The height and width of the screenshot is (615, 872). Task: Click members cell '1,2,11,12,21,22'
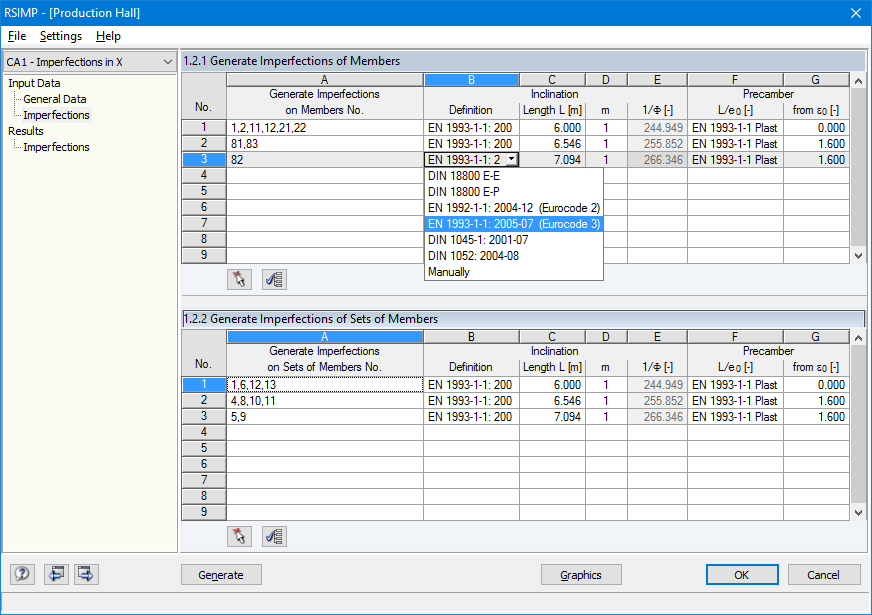[325, 128]
